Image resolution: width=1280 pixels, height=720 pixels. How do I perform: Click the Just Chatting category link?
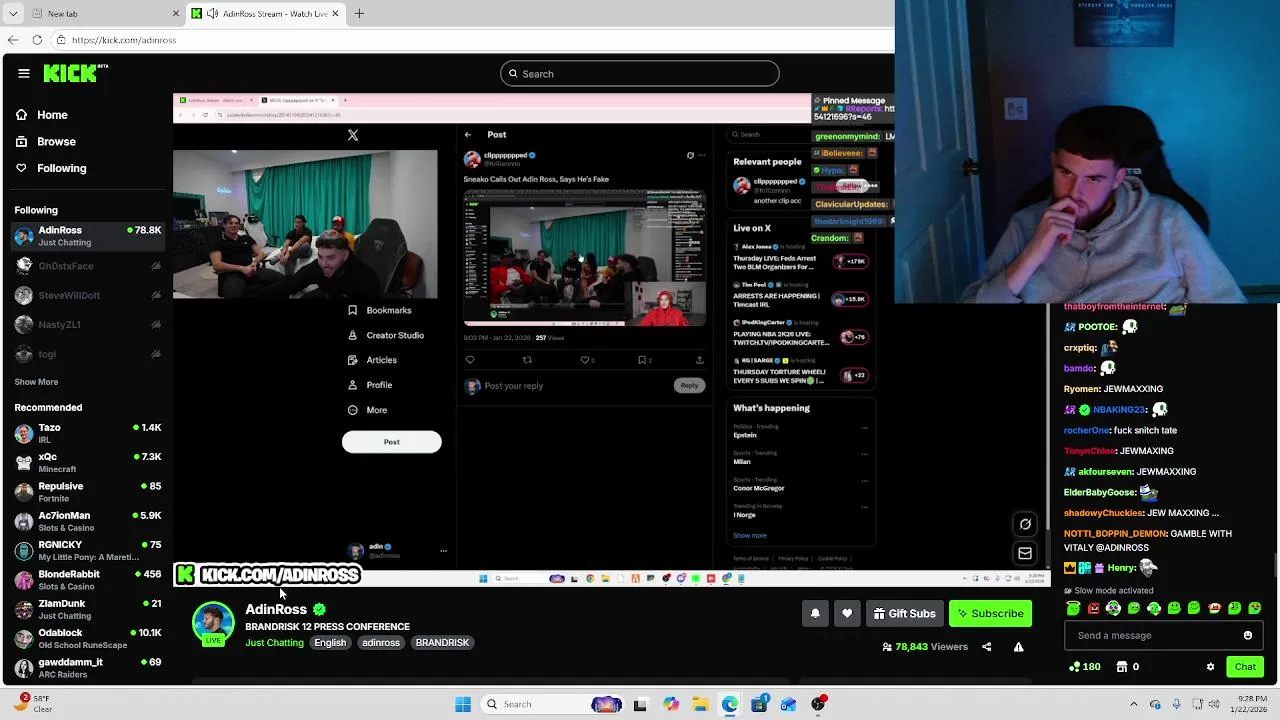(274, 643)
